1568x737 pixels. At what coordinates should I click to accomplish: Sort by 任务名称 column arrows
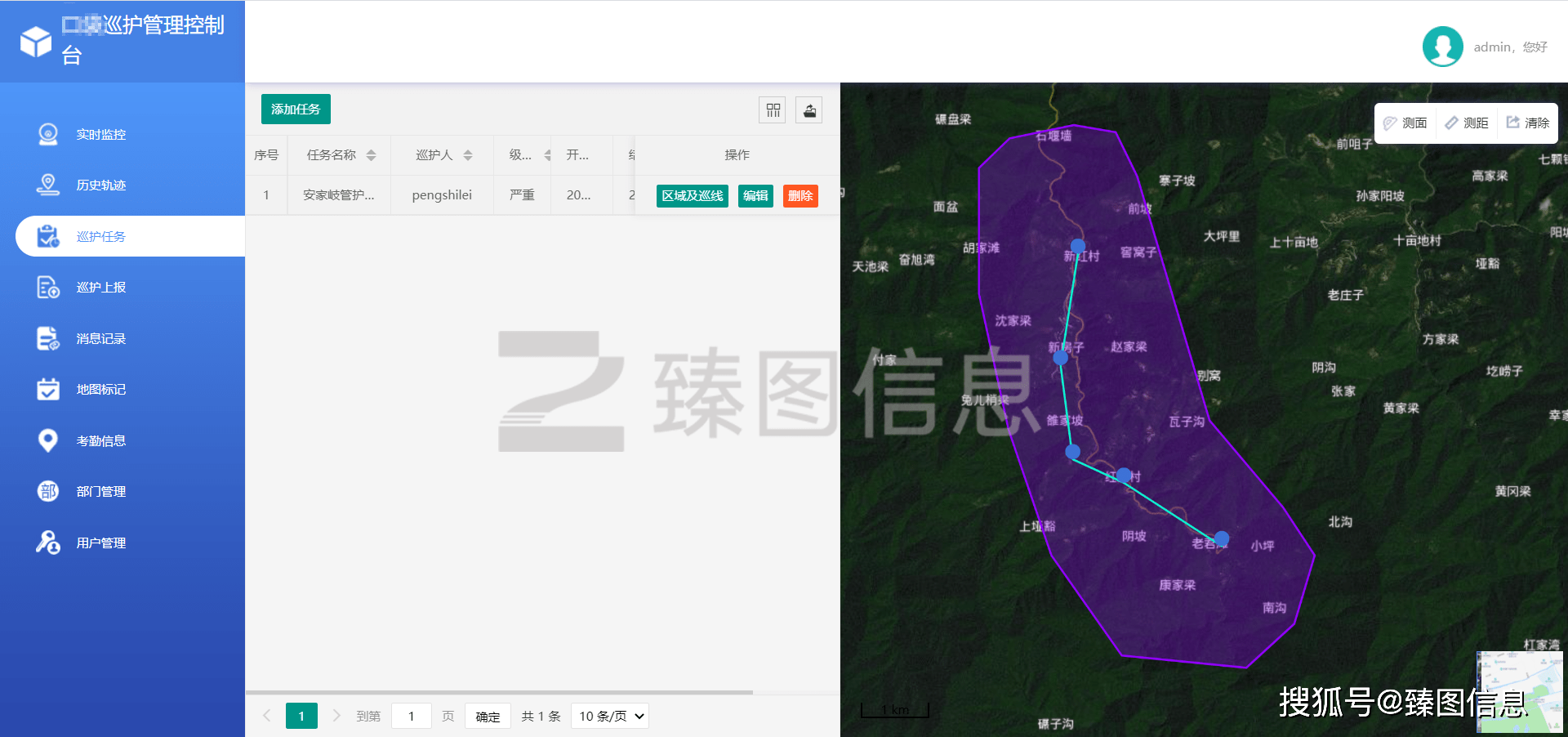(x=371, y=155)
